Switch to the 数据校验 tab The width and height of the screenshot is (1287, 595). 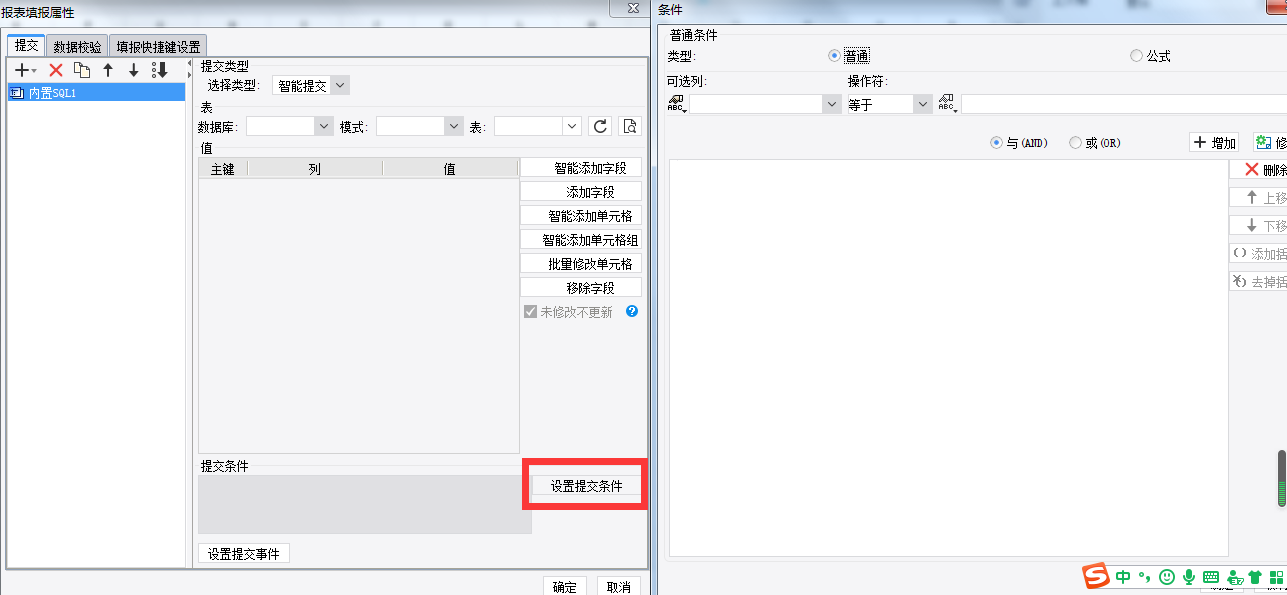pos(77,46)
